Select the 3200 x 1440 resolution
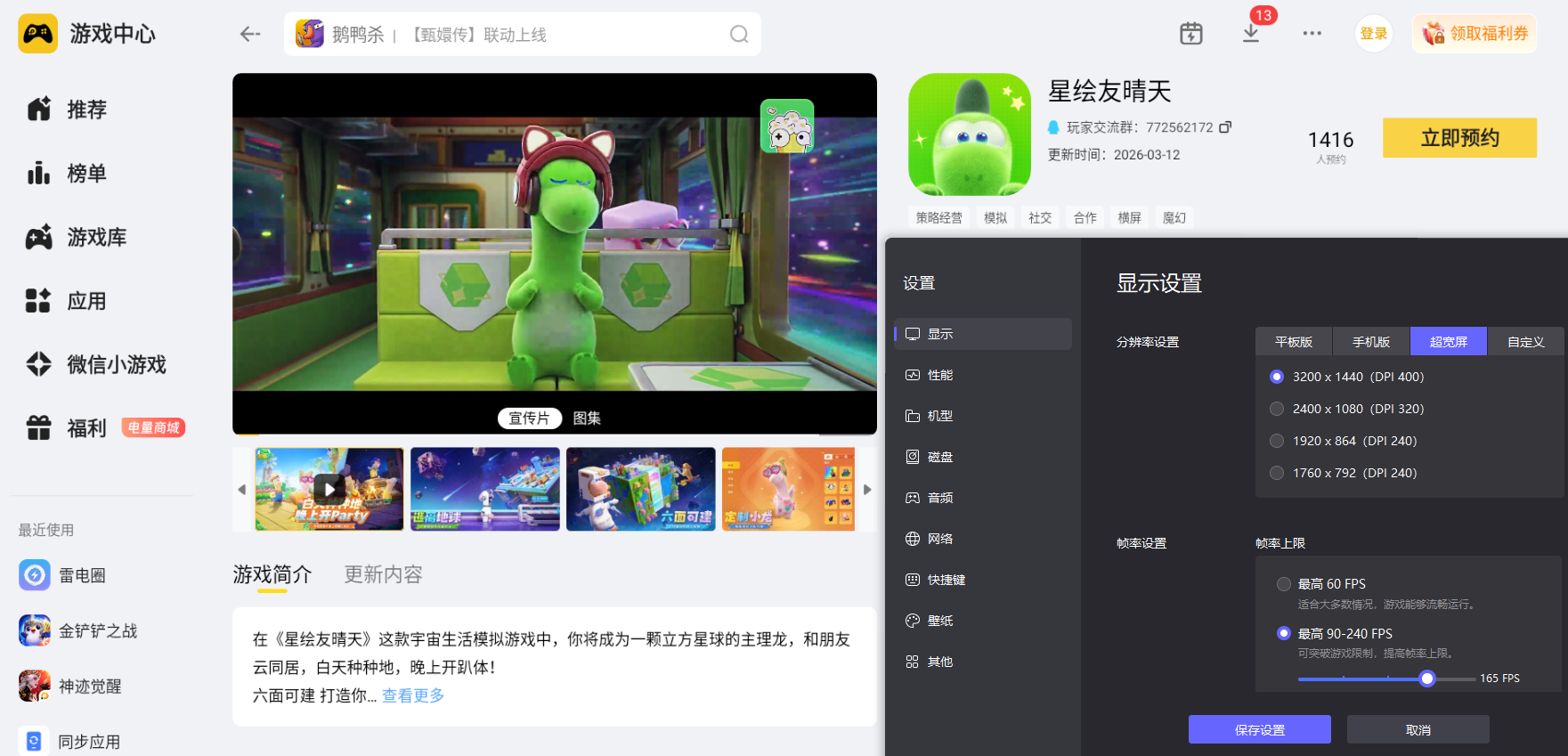Viewport: 1568px width, 756px height. [x=1277, y=377]
